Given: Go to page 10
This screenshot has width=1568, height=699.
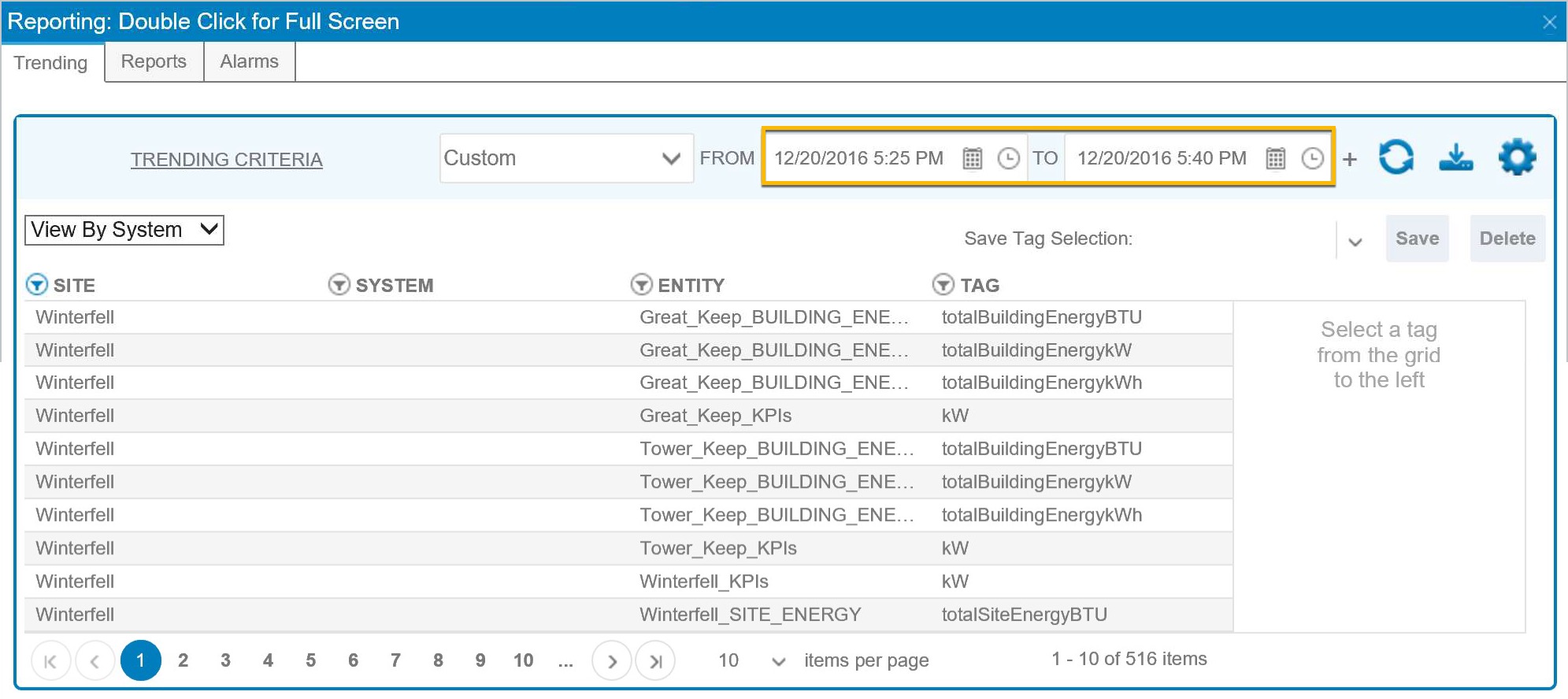Looking at the screenshot, I should pos(523,660).
